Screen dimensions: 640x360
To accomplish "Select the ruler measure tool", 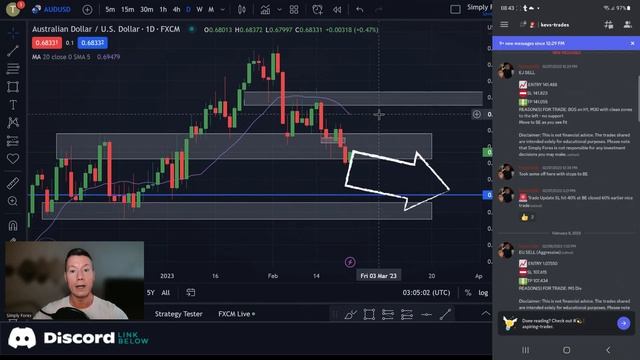I will [x=13, y=183].
